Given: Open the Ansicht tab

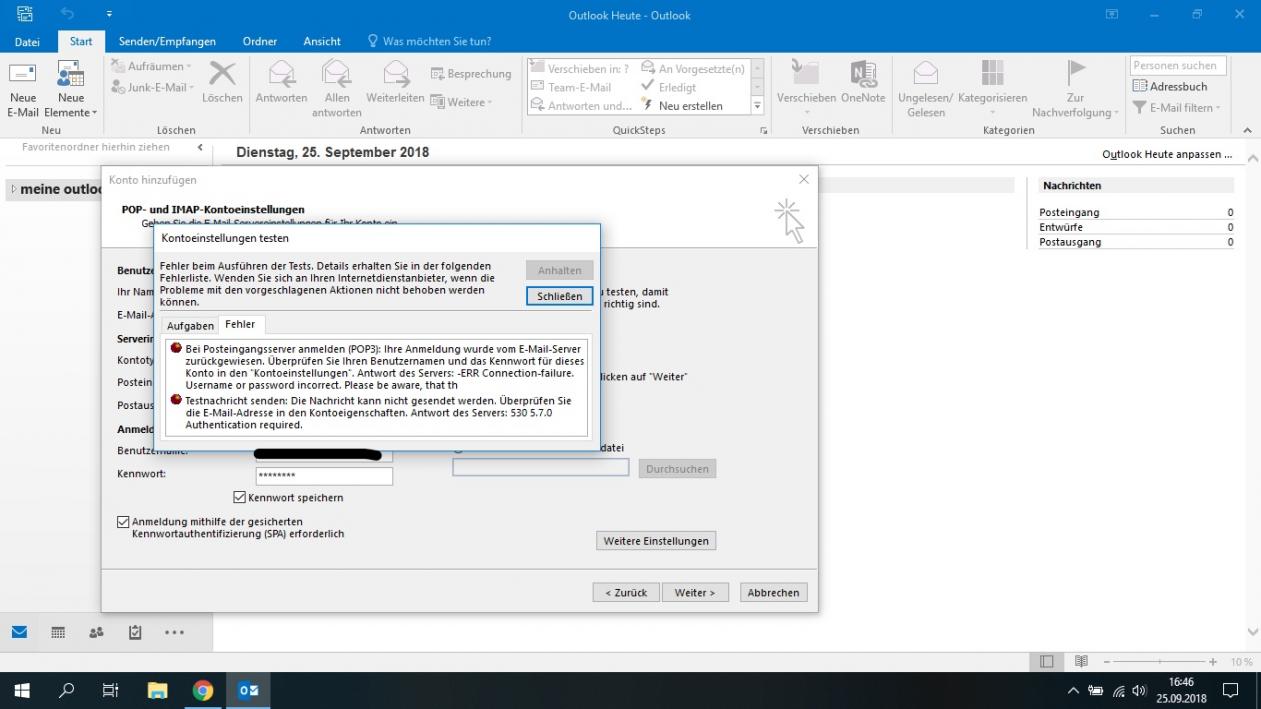Looking at the screenshot, I should (322, 41).
